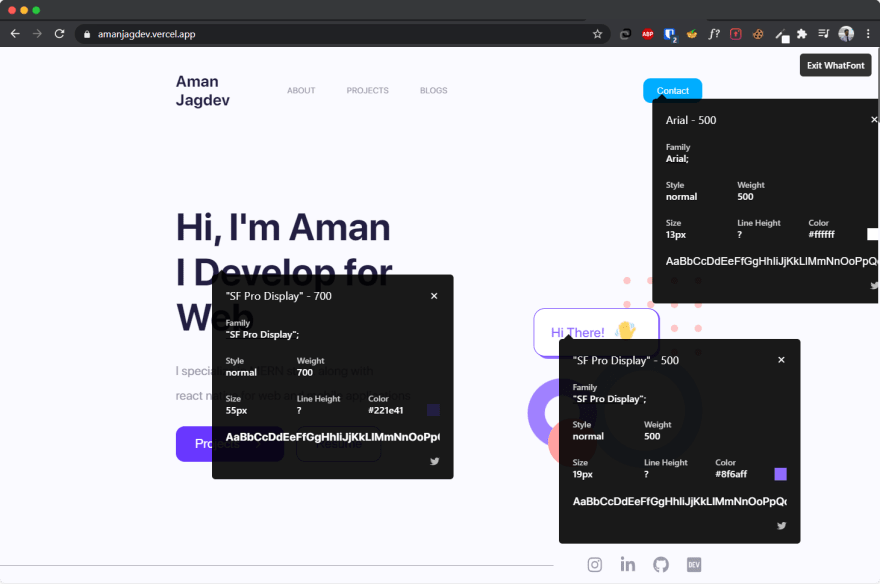
Task: Go back using the browser back arrow
Action: 15,34
